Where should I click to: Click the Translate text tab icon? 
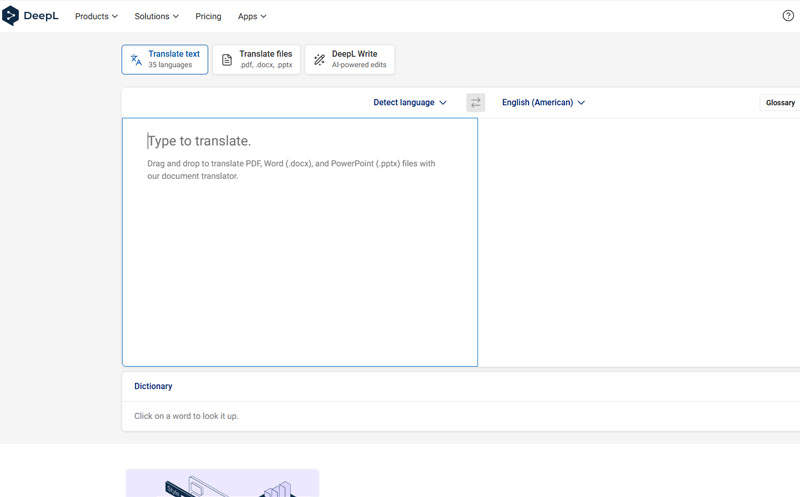point(136,60)
